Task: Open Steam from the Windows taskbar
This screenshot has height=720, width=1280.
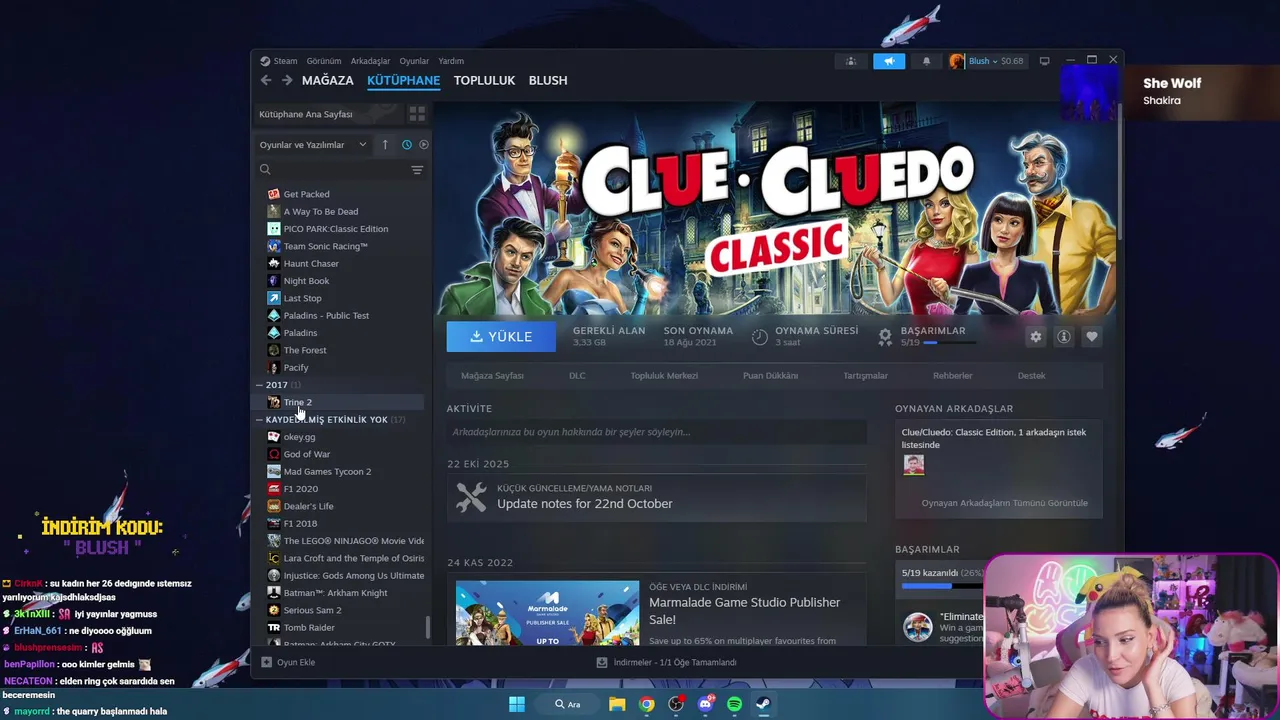Action: (x=763, y=704)
